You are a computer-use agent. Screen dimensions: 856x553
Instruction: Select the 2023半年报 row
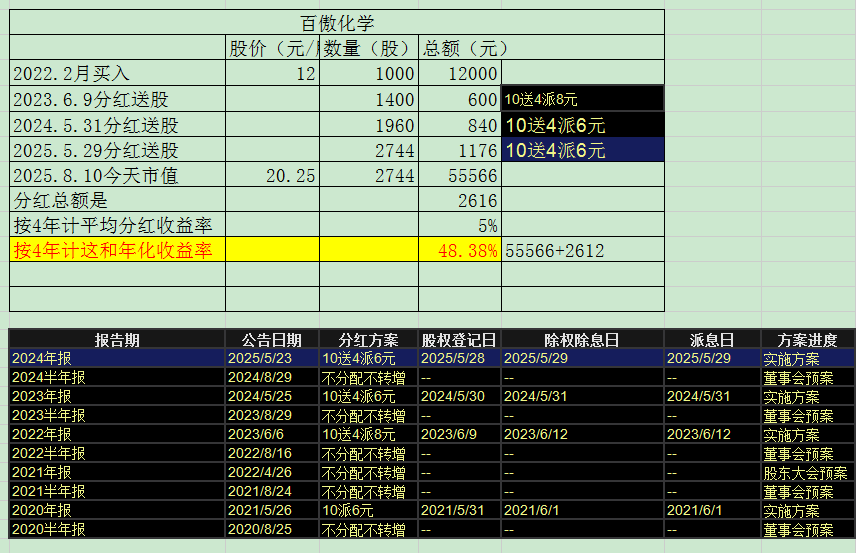(432, 415)
